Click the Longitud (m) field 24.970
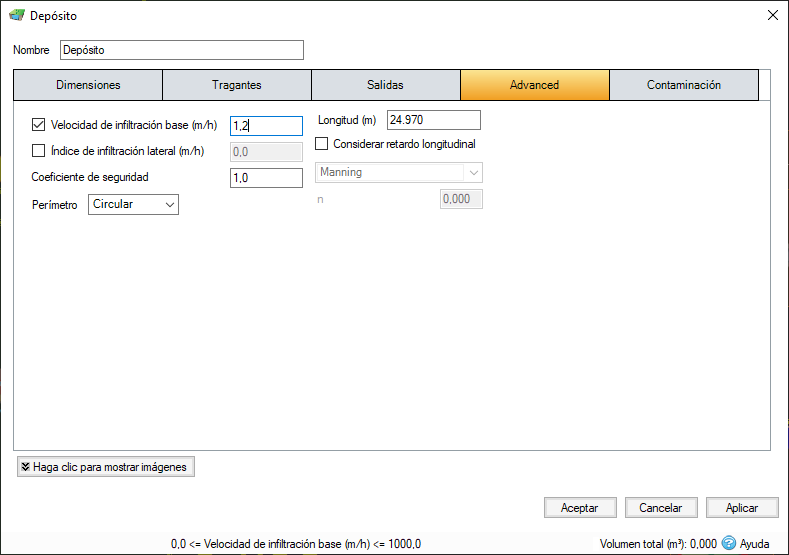789x555 pixels. 434,120
